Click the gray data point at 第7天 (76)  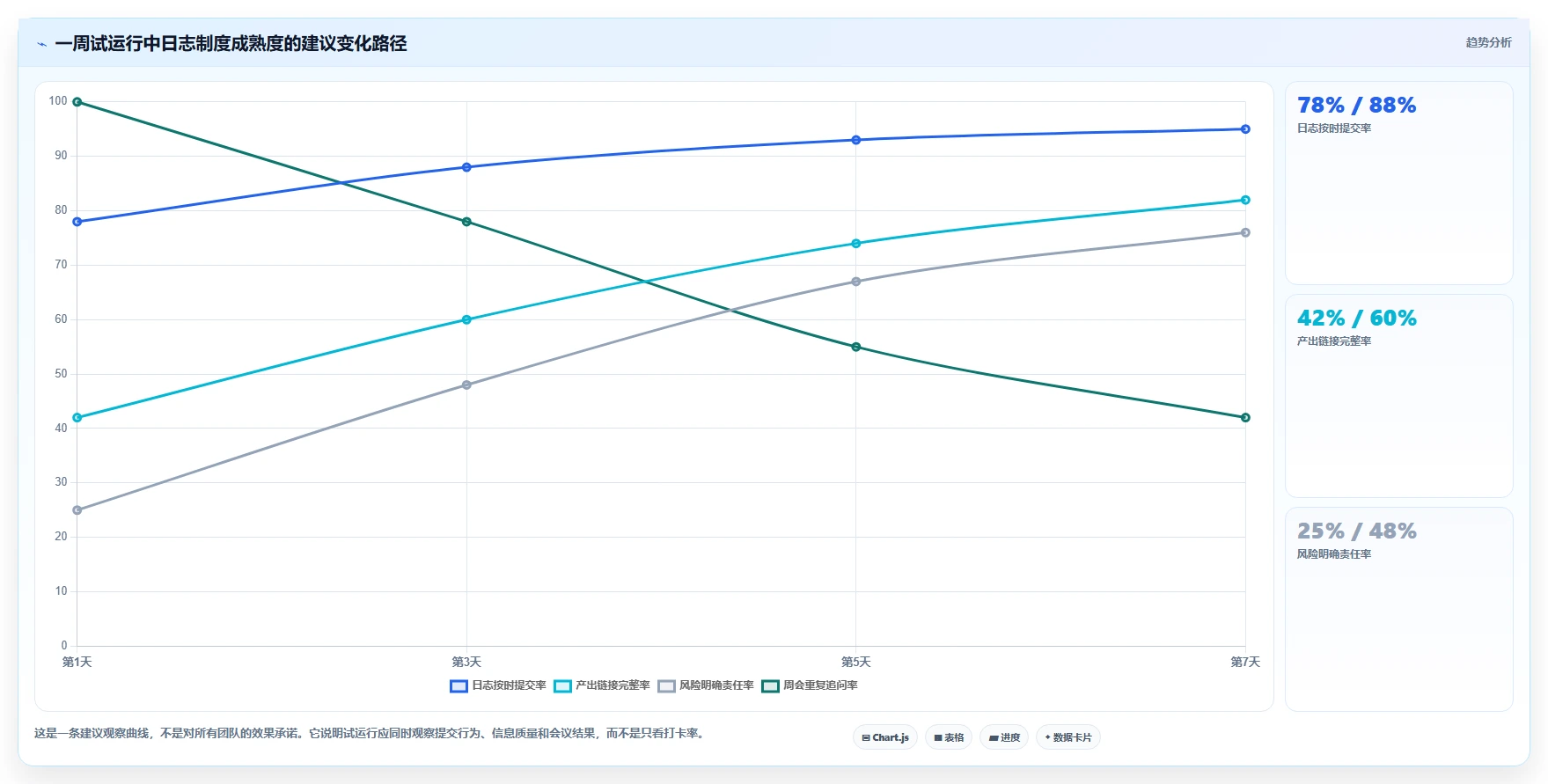coord(1245,233)
